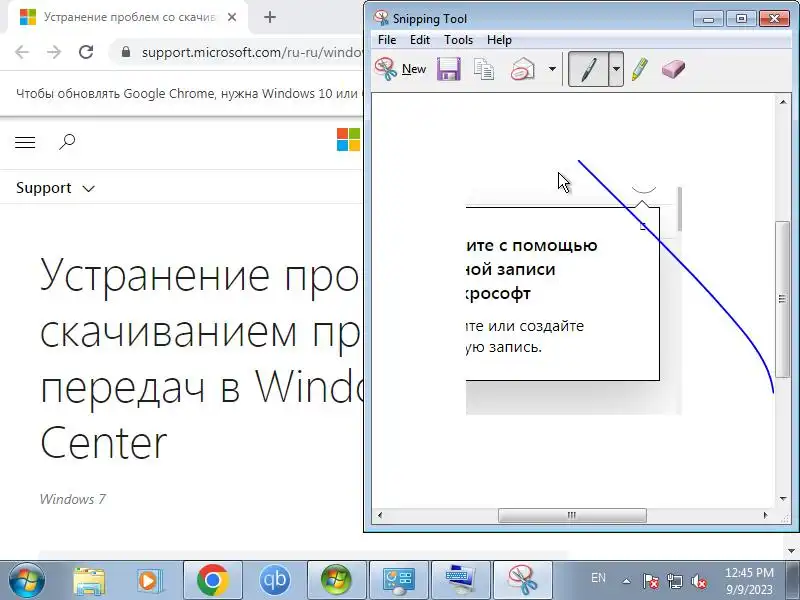Open the Control Panel taskbar item
This screenshot has height=600, width=800.
point(398,581)
